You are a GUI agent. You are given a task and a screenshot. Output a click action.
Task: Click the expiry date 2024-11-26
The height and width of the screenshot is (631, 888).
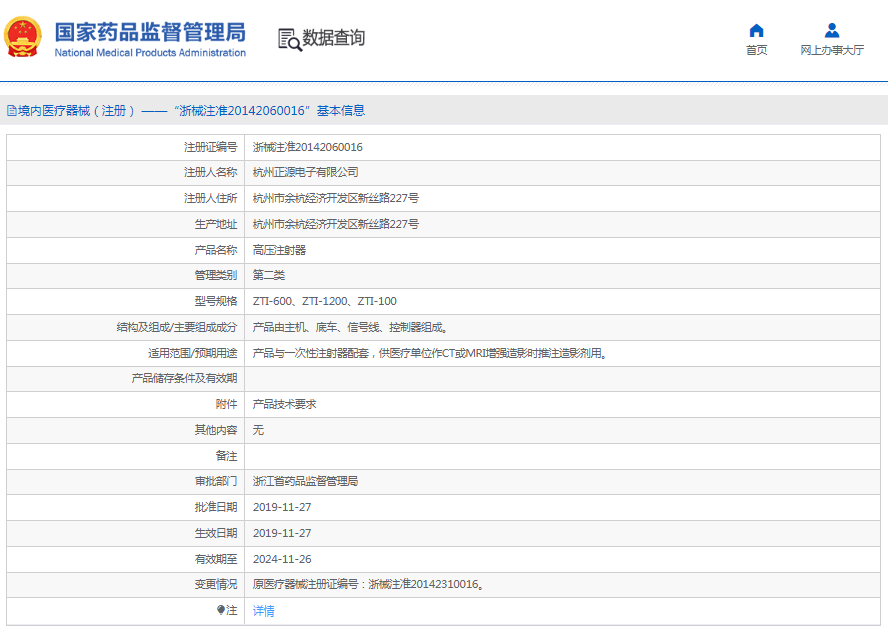pyautogui.click(x=281, y=559)
